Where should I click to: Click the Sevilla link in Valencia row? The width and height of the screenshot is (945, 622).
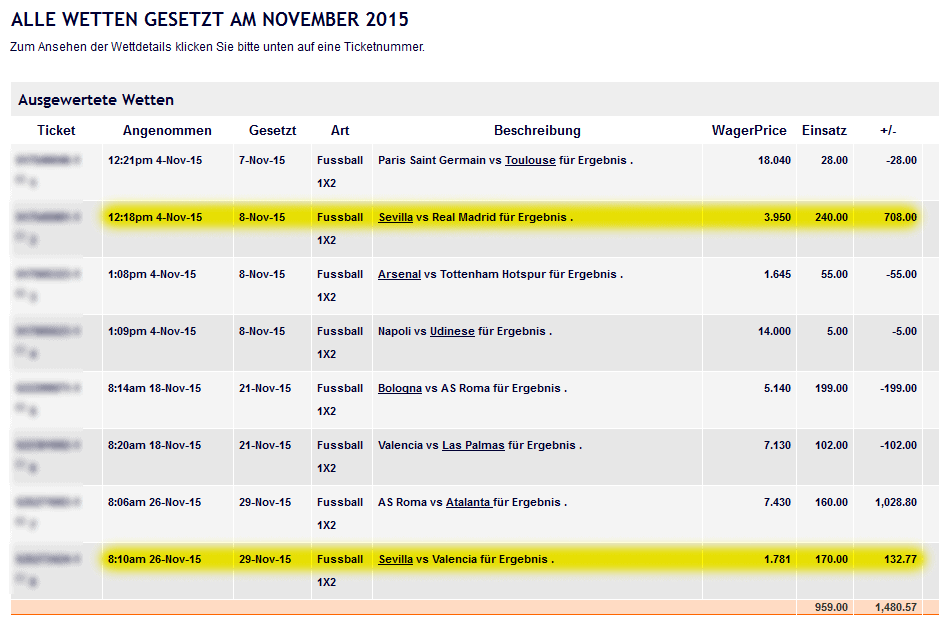coord(395,559)
